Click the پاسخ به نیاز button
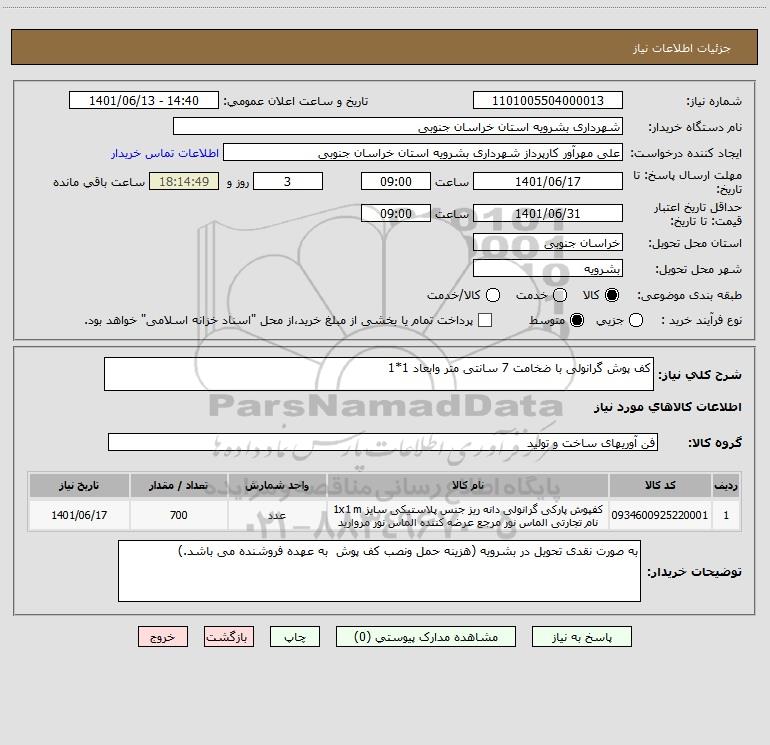 click(x=581, y=637)
